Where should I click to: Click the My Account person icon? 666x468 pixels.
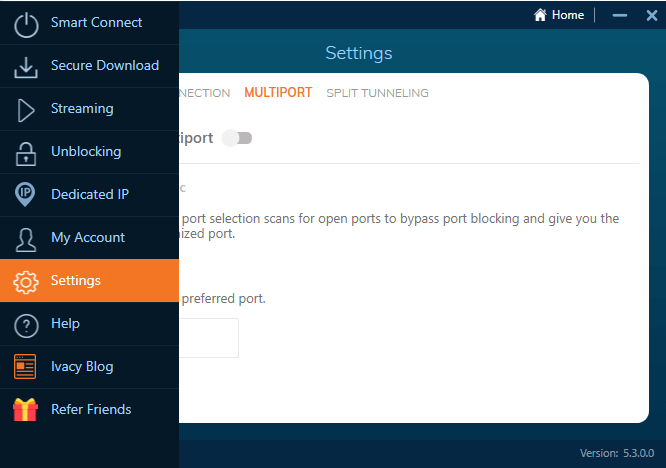point(25,240)
